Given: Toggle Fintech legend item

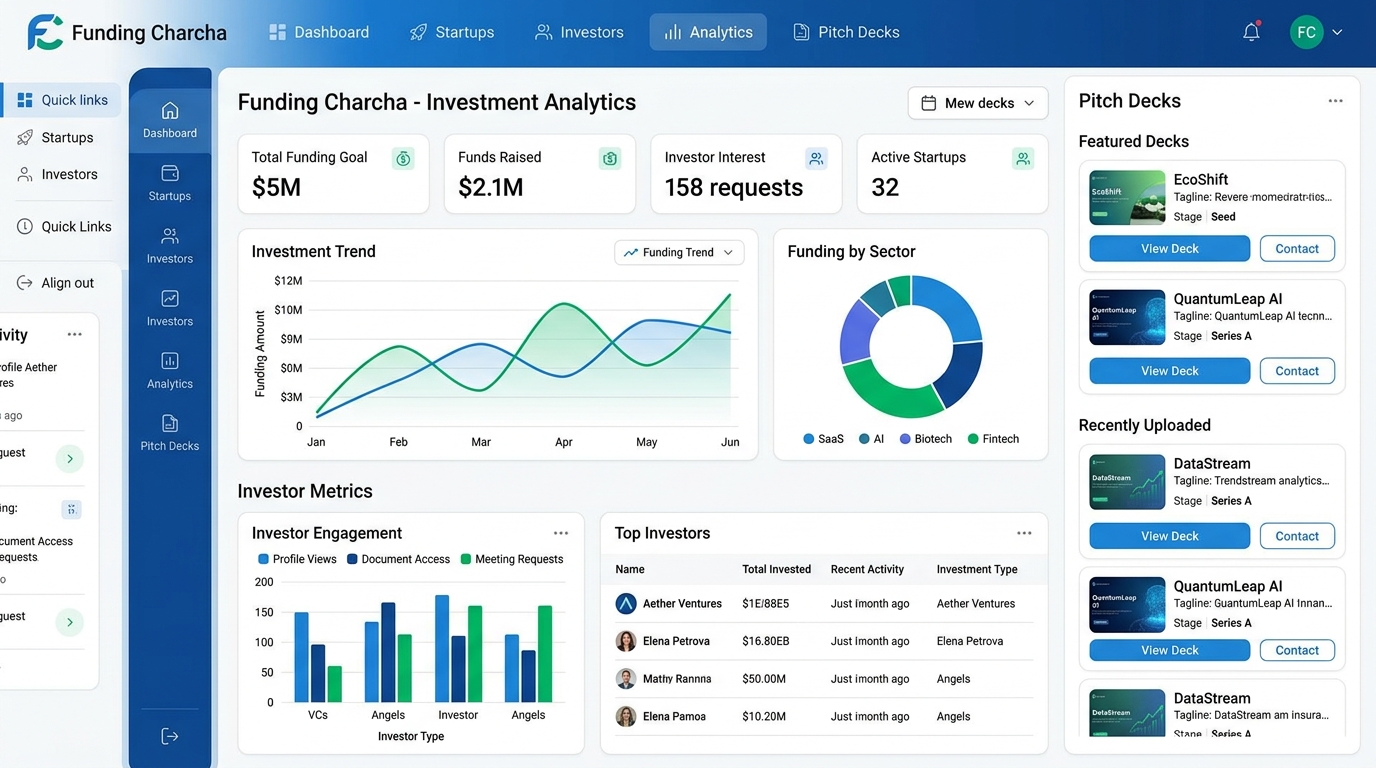Looking at the screenshot, I should 994,439.
